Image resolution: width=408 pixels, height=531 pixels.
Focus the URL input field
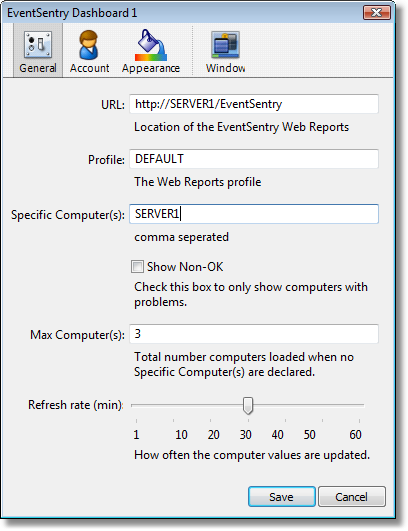click(x=254, y=104)
